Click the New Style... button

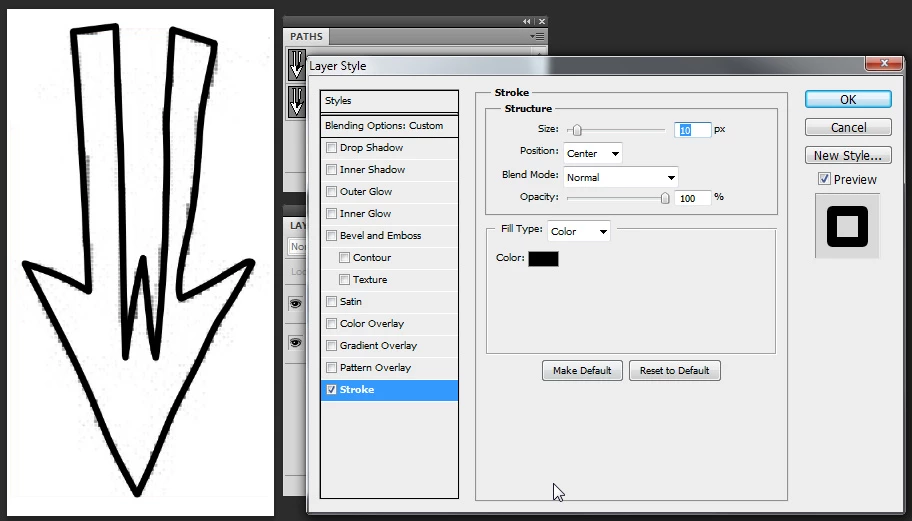point(848,155)
